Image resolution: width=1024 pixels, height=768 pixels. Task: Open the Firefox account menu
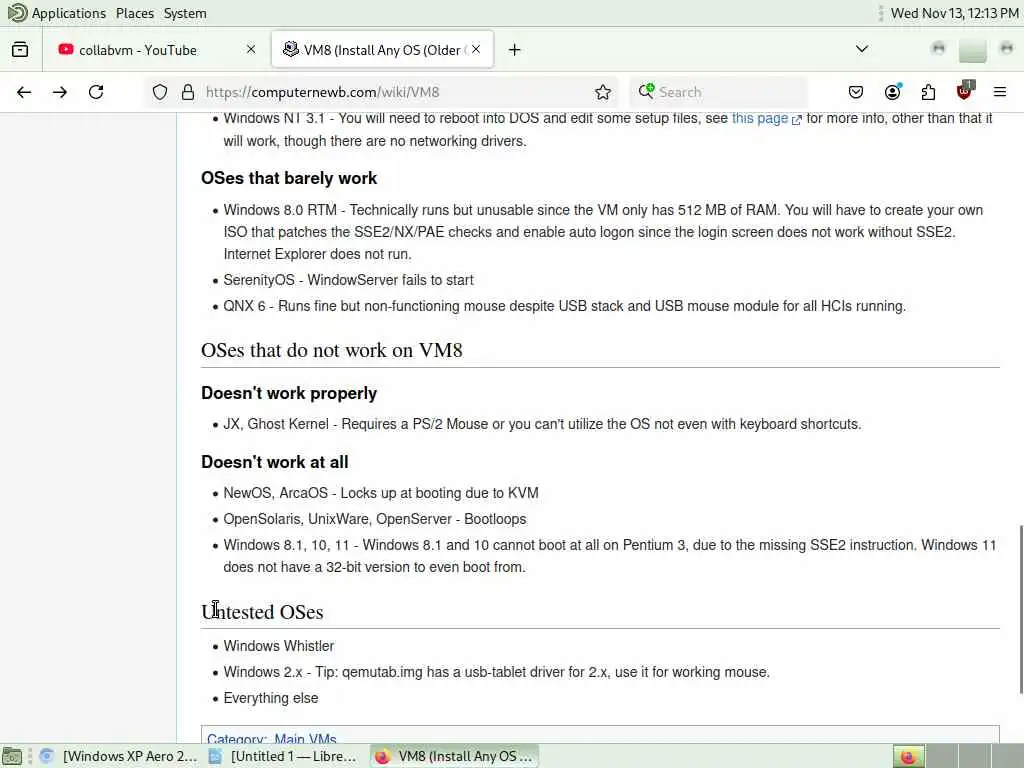click(x=892, y=92)
